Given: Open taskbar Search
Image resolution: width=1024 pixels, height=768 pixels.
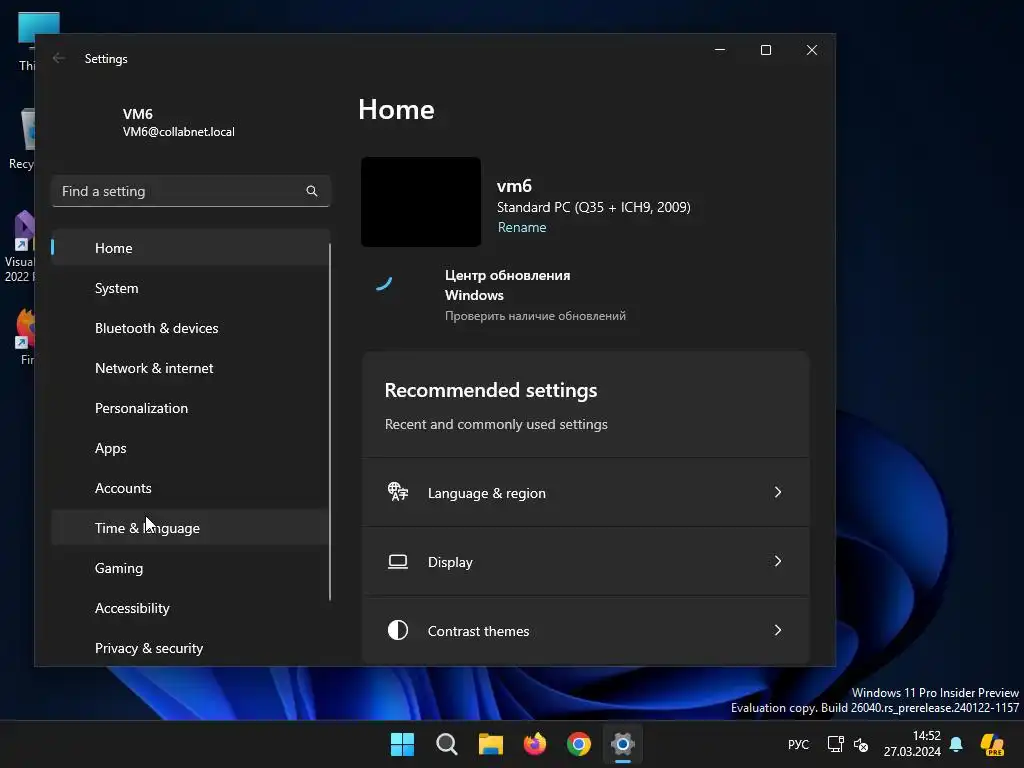Looking at the screenshot, I should [447, 744].
